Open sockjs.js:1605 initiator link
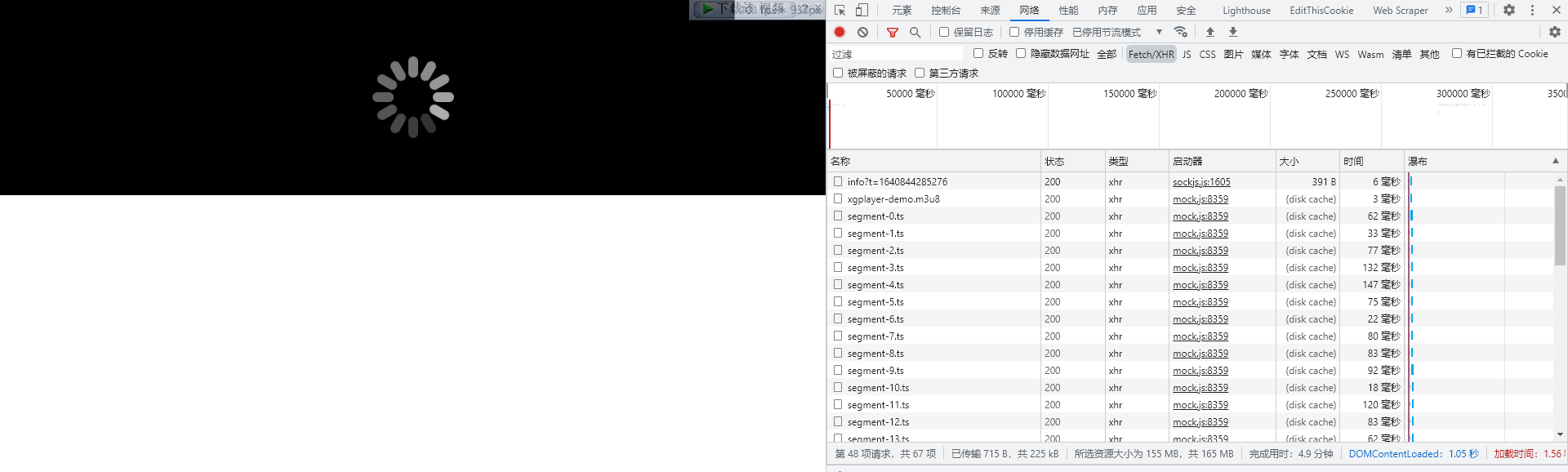Screen dimensions: 1568x472 tap(1201, 181)
